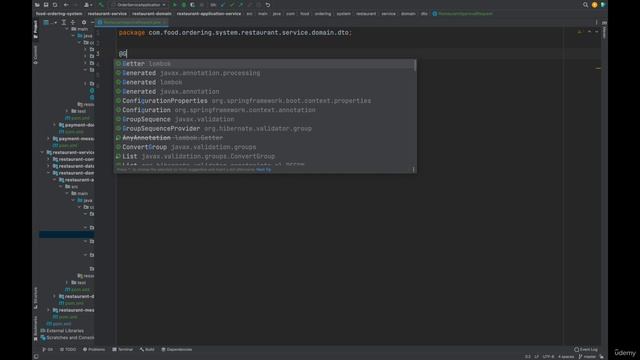This screenshot has width=640, height=360.
Task: Click the Build project hammer icon
Action: [x=101, y=5]
